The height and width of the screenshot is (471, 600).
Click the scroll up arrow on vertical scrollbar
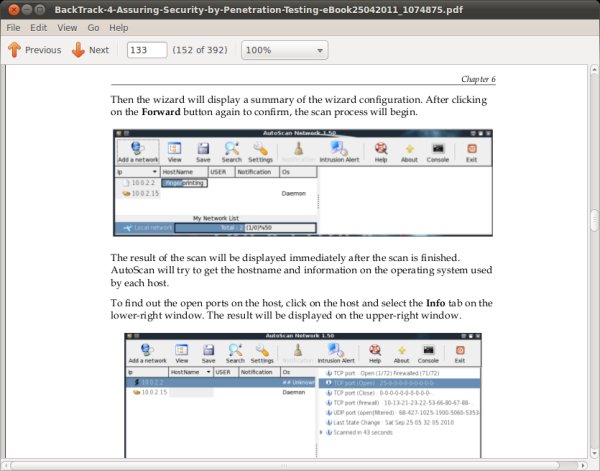click(594, 70)
